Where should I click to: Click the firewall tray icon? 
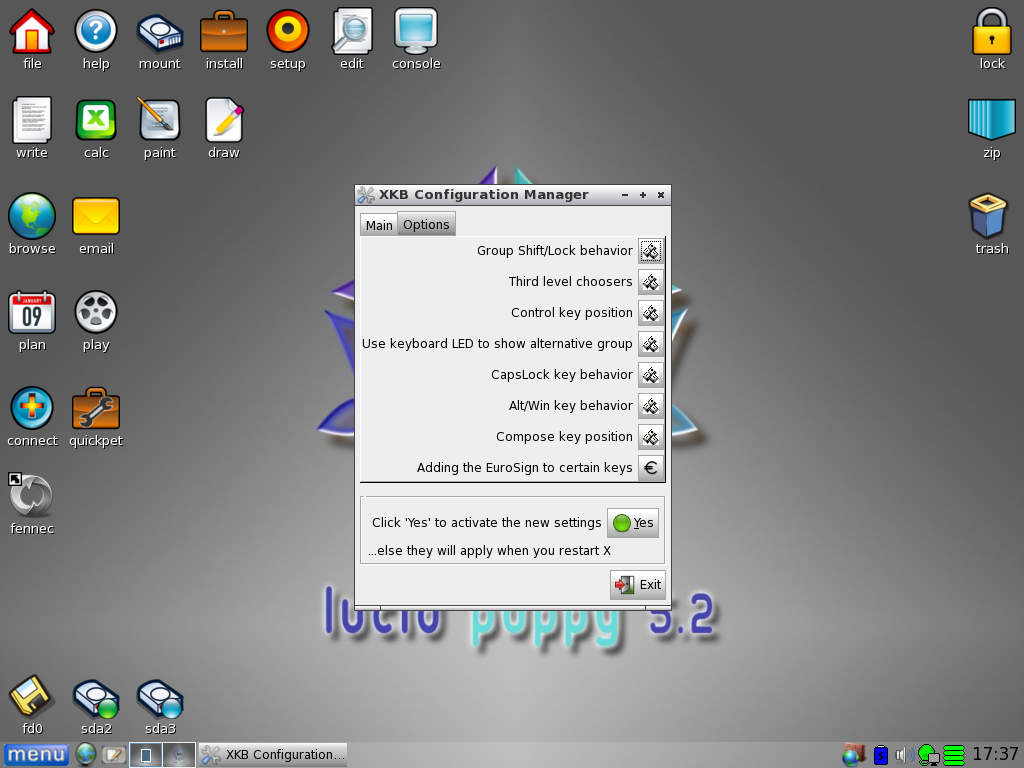tap(853, 755)
